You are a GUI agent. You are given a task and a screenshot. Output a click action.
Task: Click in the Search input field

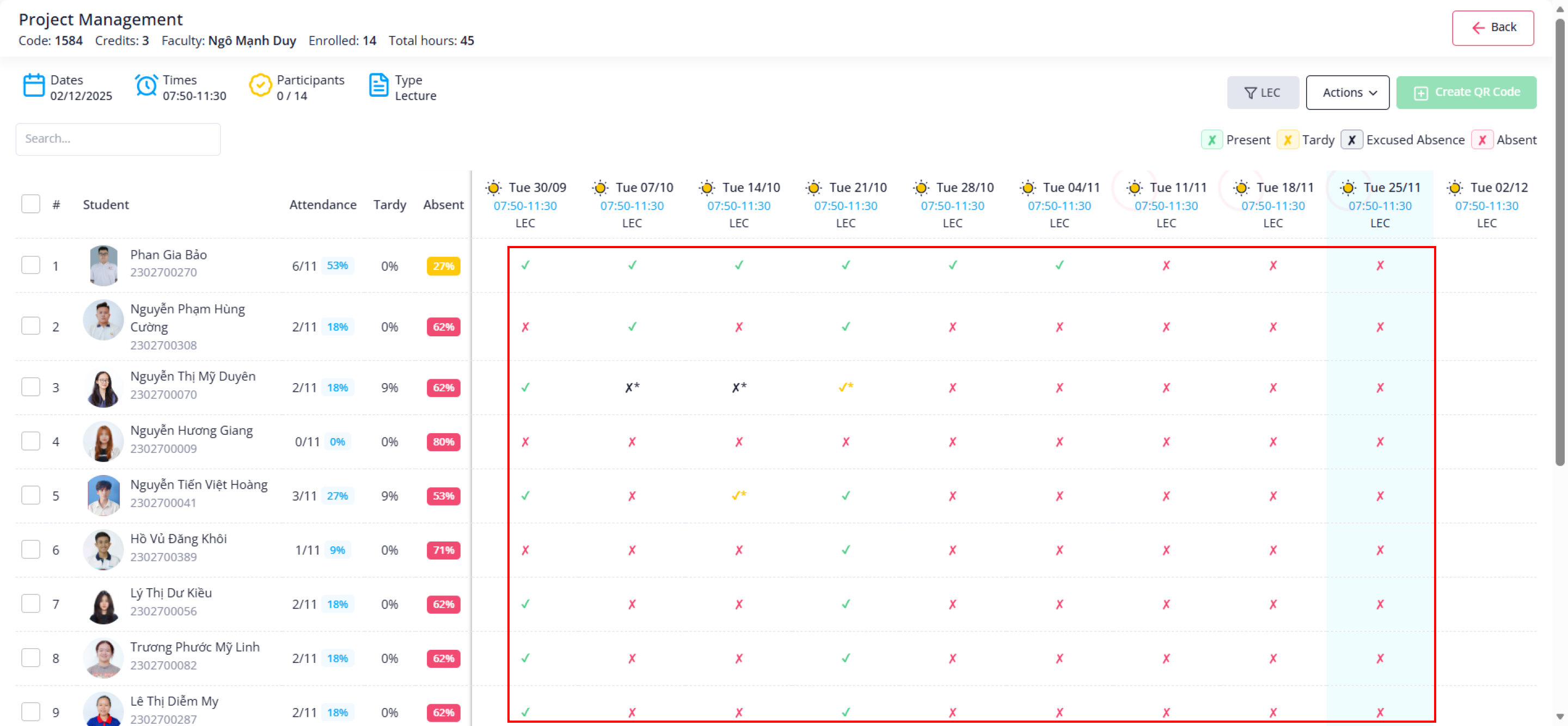pos(118,139)
